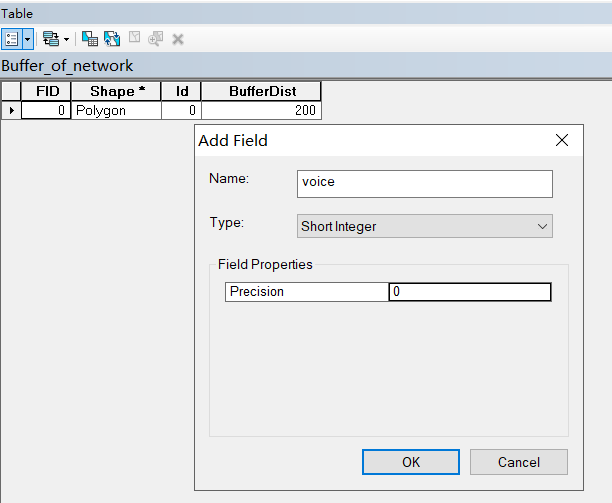Click the BufferDist cell showing 200
Screen dimensions: 612x503
click(261, 110)
